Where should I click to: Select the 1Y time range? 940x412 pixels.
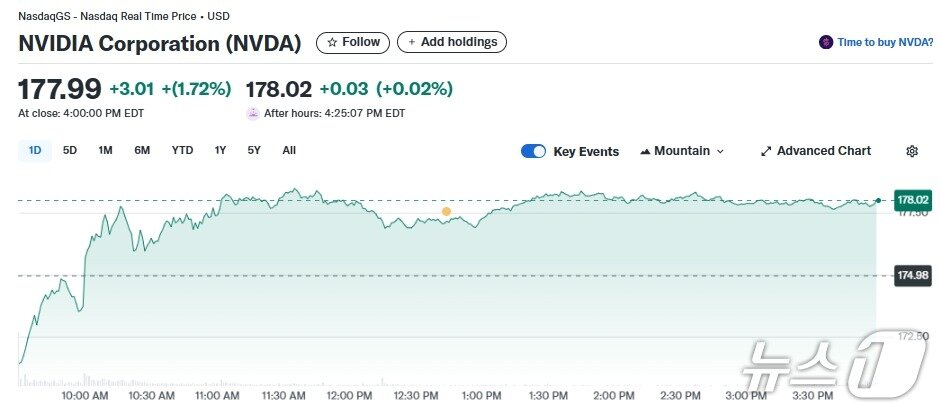pyautogui.click(x=220, y=151)
